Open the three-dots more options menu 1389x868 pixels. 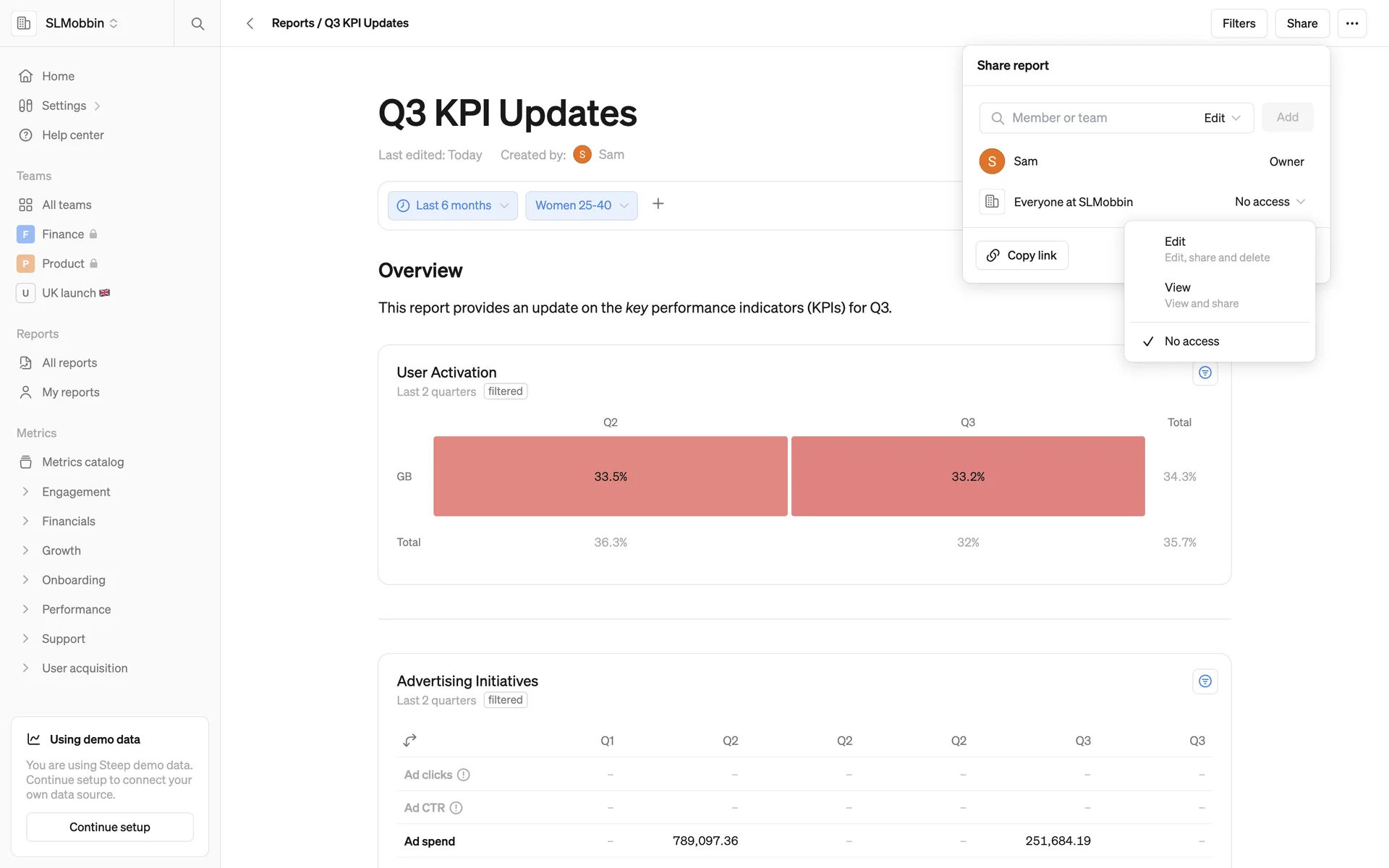tap(1351, 23)
